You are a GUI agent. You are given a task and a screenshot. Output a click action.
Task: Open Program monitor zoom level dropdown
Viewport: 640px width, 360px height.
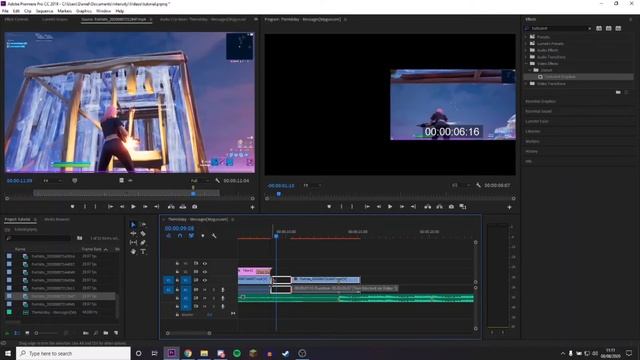311,186
